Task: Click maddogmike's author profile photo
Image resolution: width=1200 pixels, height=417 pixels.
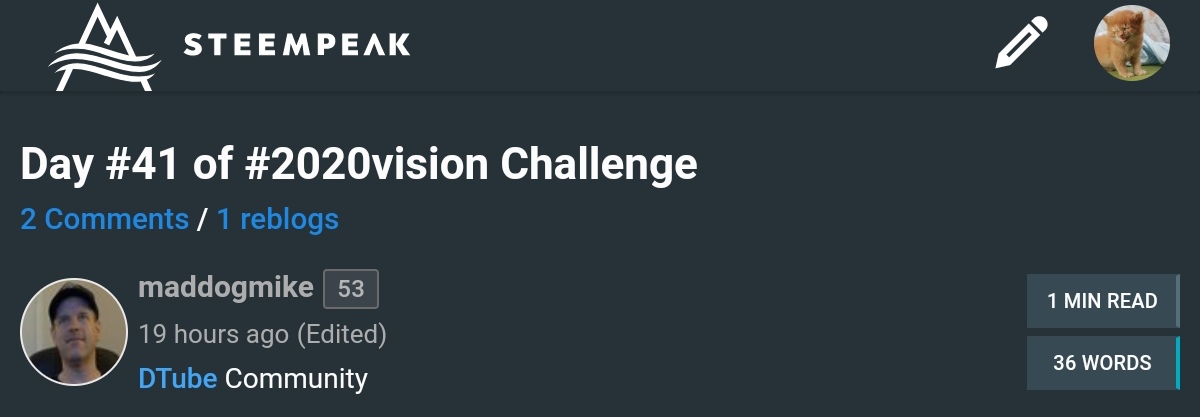Action: click(x=74, y=332)
